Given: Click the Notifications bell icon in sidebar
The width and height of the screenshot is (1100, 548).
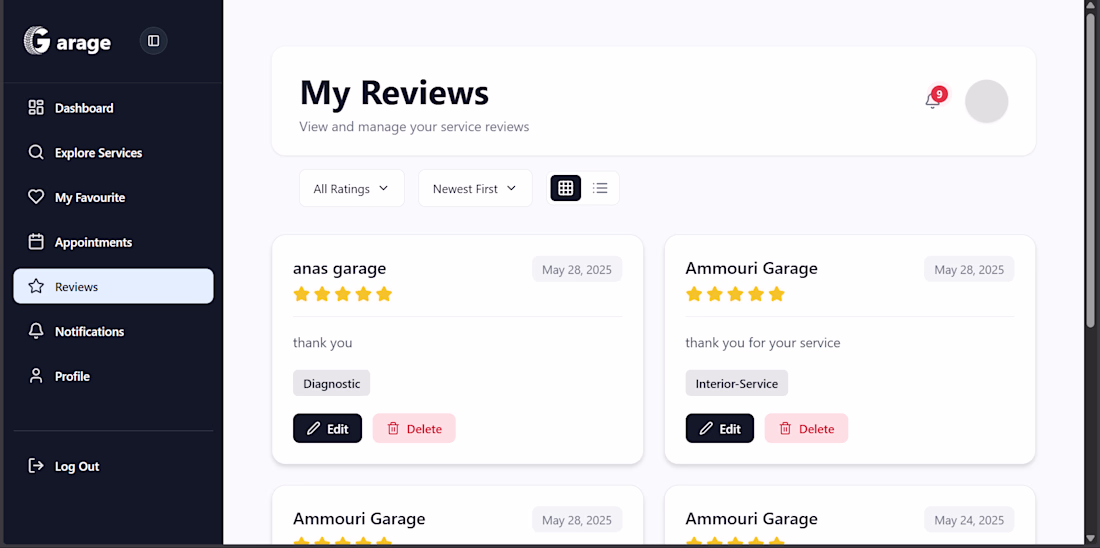Looking at the screenshot, I should pos(36,331).
